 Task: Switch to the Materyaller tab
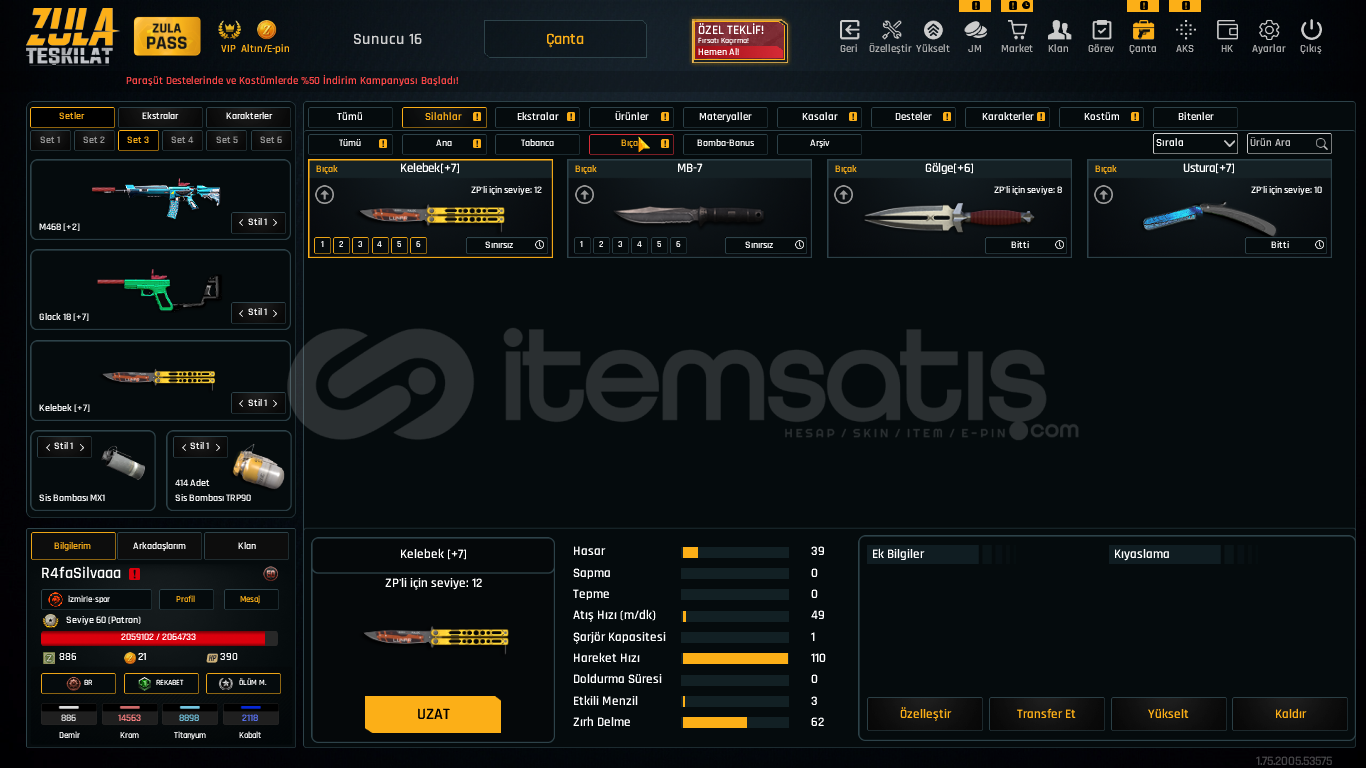click(x=725, y=117)
